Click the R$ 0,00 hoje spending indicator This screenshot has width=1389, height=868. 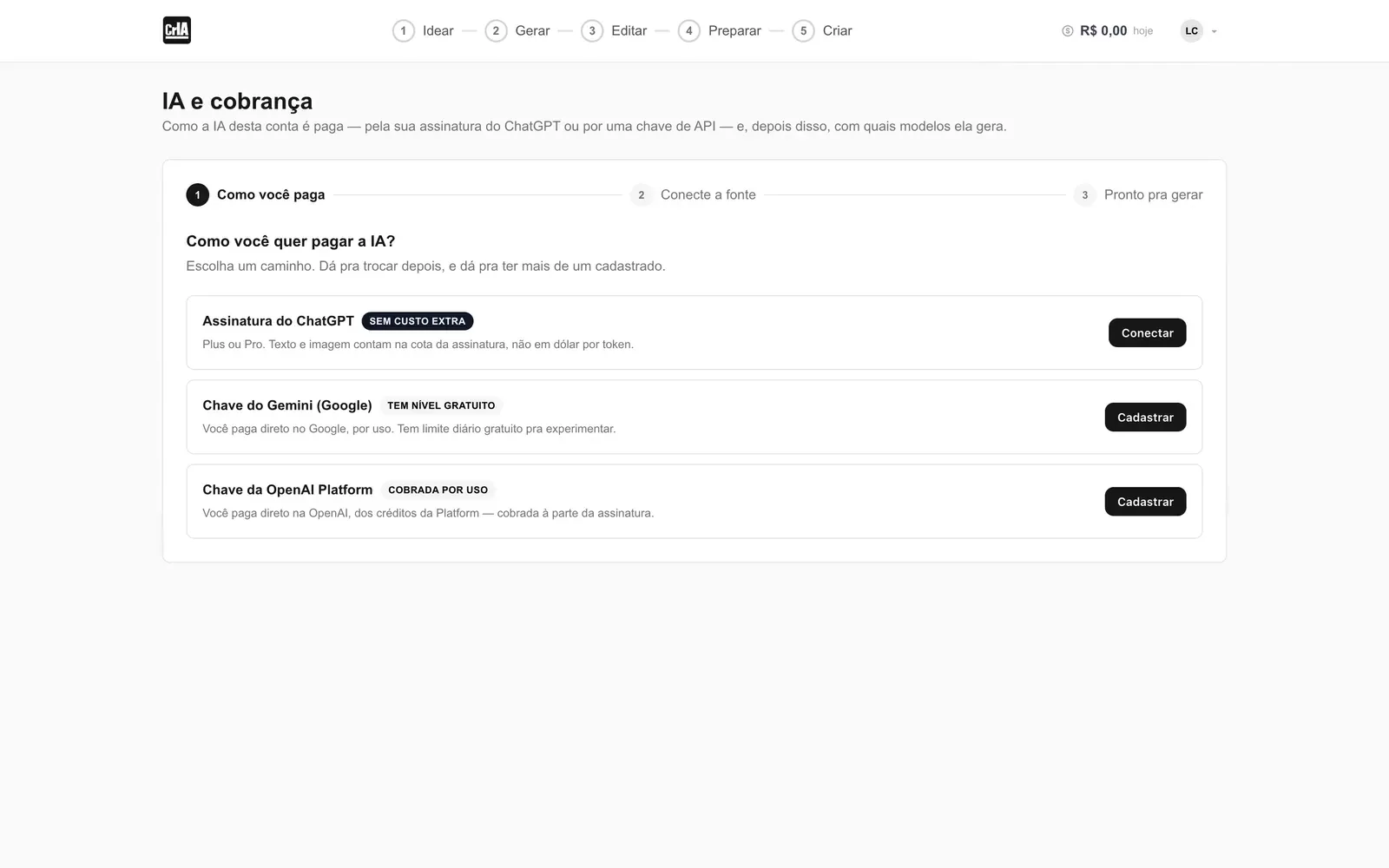tap(1108, 31)
